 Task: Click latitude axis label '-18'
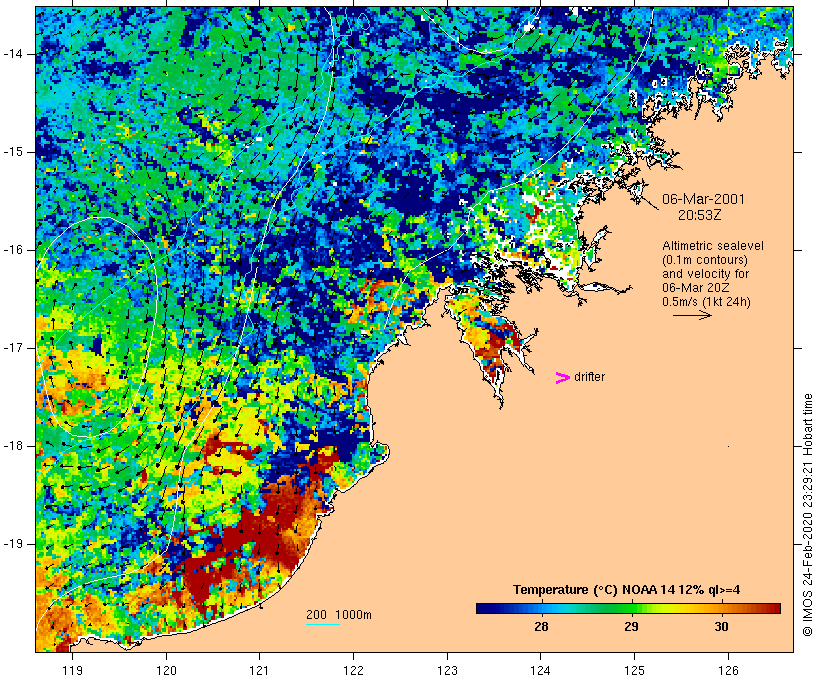13,446
